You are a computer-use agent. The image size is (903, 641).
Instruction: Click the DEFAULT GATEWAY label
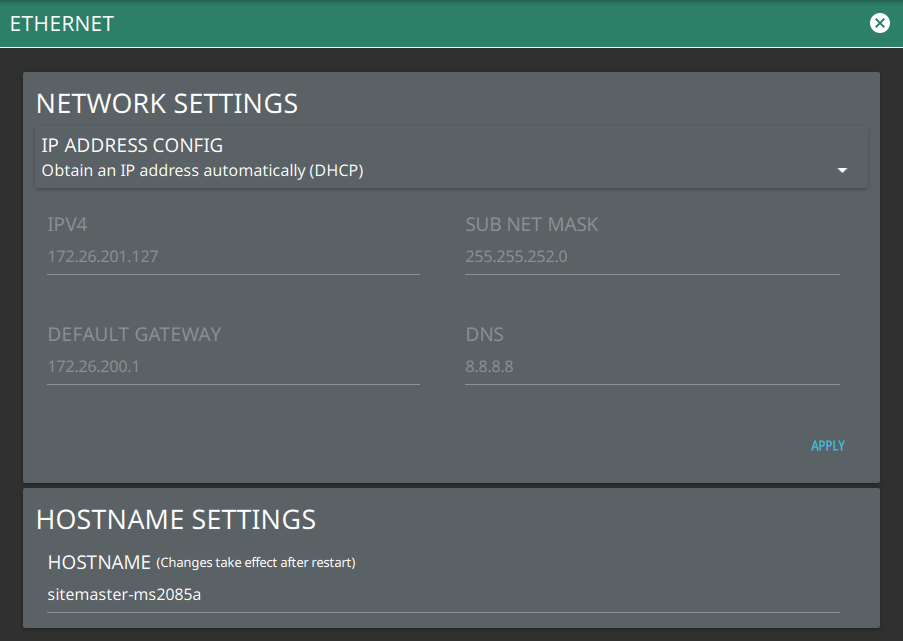click(x=134, y=335)
